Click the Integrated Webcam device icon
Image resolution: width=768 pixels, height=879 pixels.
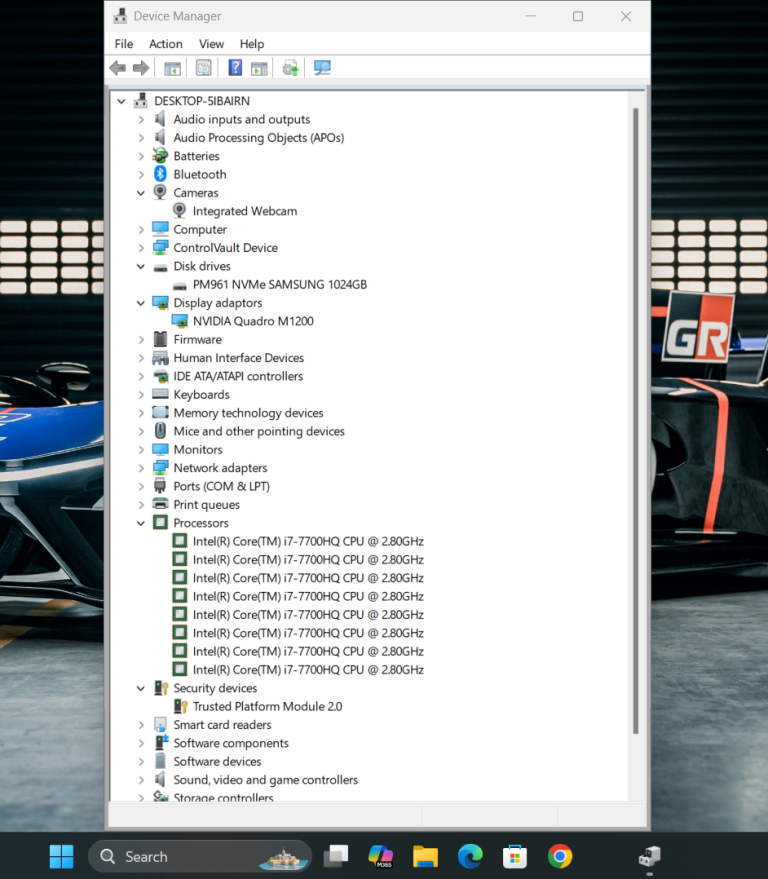(x=179, y=211)
